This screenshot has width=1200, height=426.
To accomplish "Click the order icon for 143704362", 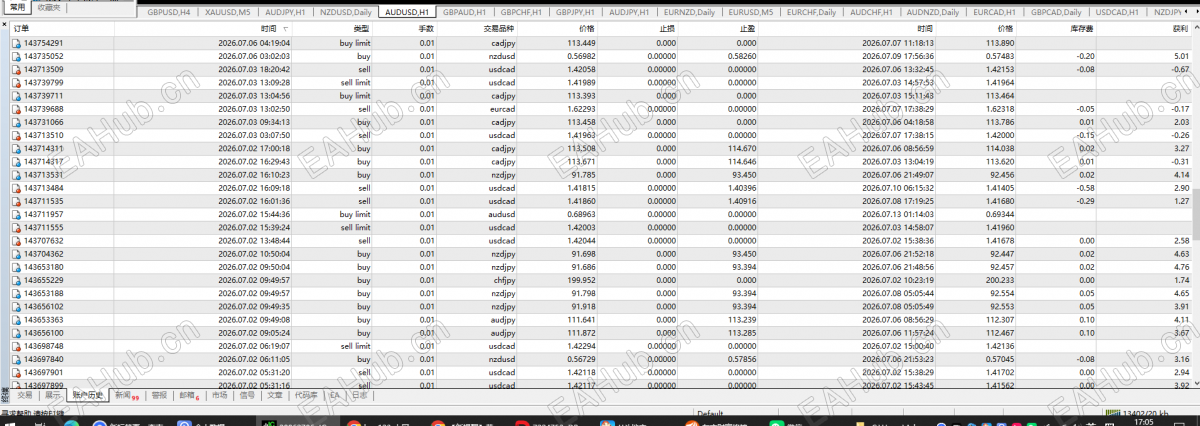I will click(x=16, y=254).
